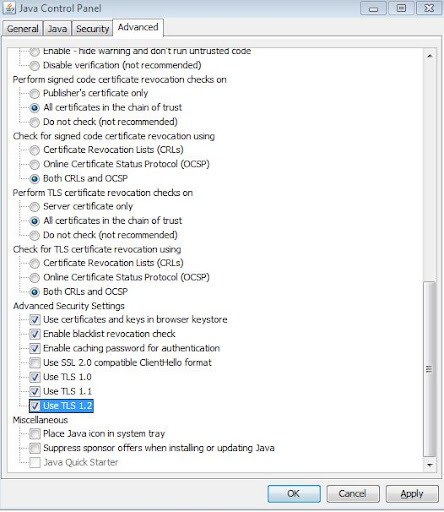Select All certificates under signed code checks
The width and height of the screenshot is (444, 512).
(34, 108)
